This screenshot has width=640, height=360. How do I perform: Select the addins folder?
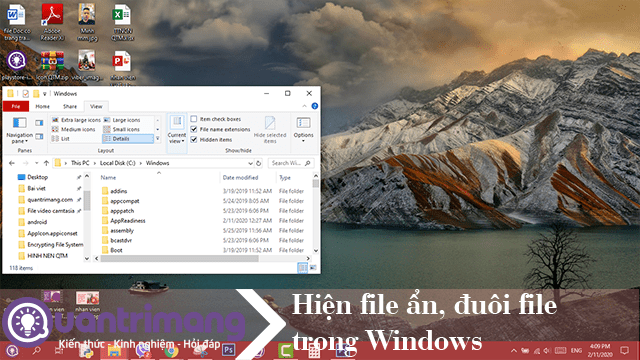[x=119, y=191]
